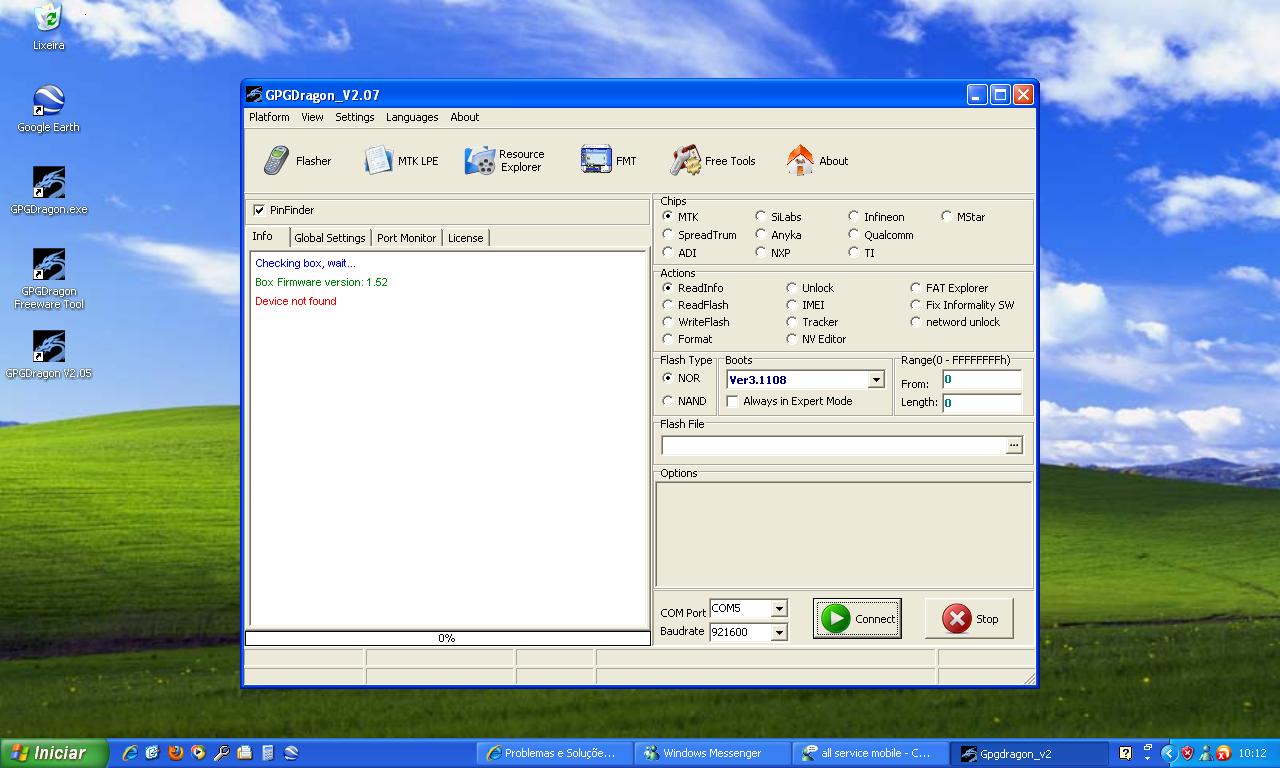Open the View menu
This screenshot has width=1280, height=768.
click(x=312, y=117)
